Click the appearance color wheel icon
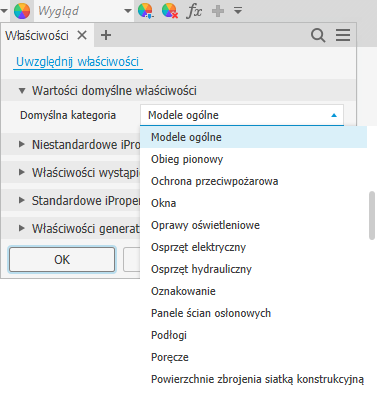 (x=22, y=11)
